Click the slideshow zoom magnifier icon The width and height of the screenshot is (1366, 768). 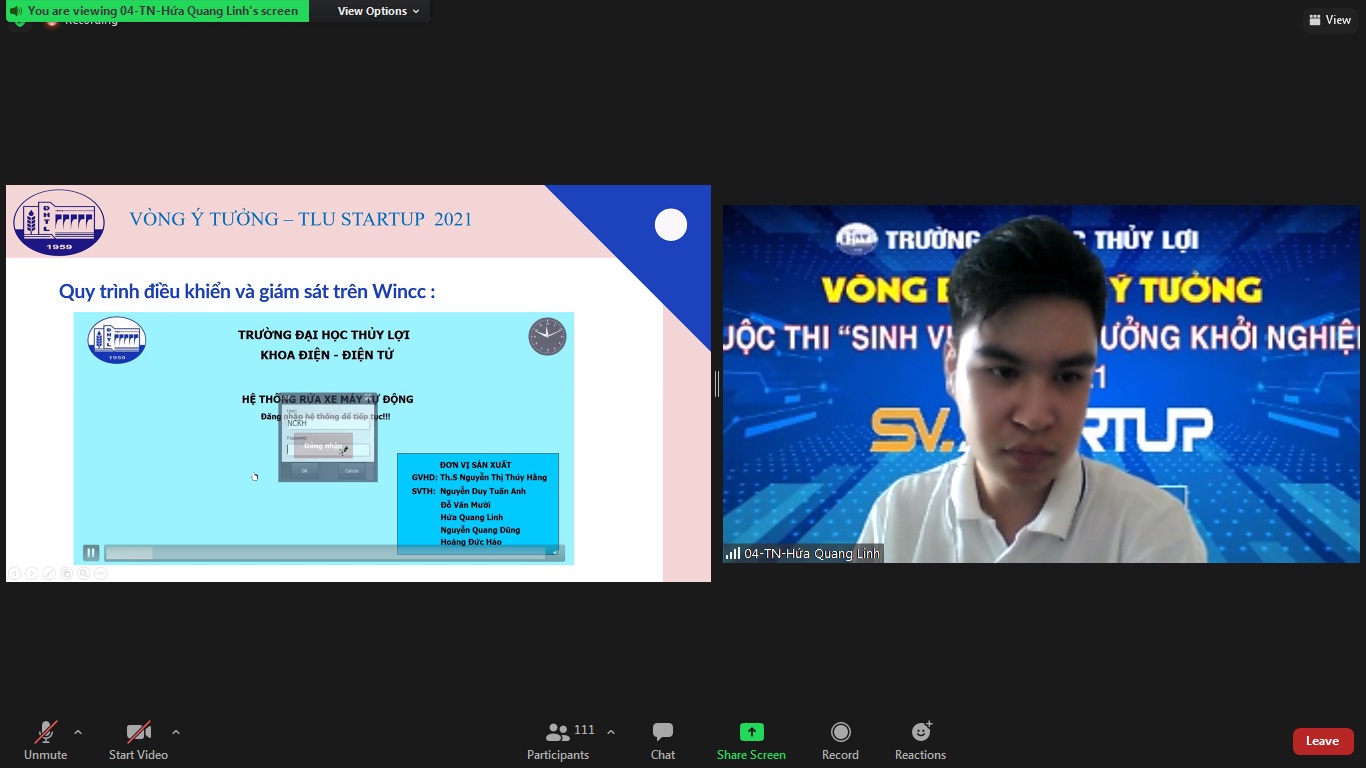(84, 573)
